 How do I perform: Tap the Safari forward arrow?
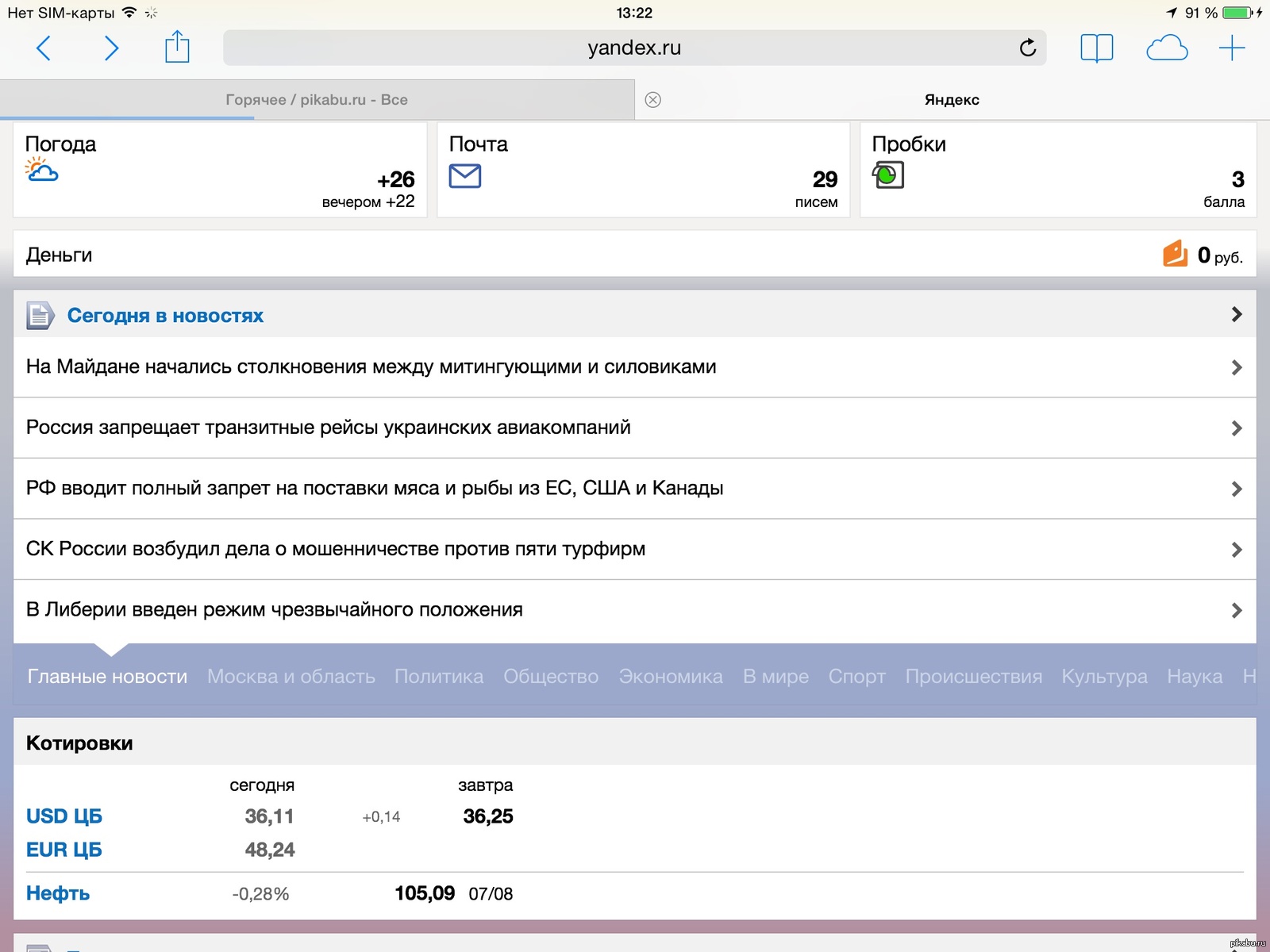[x=111, y=48]
